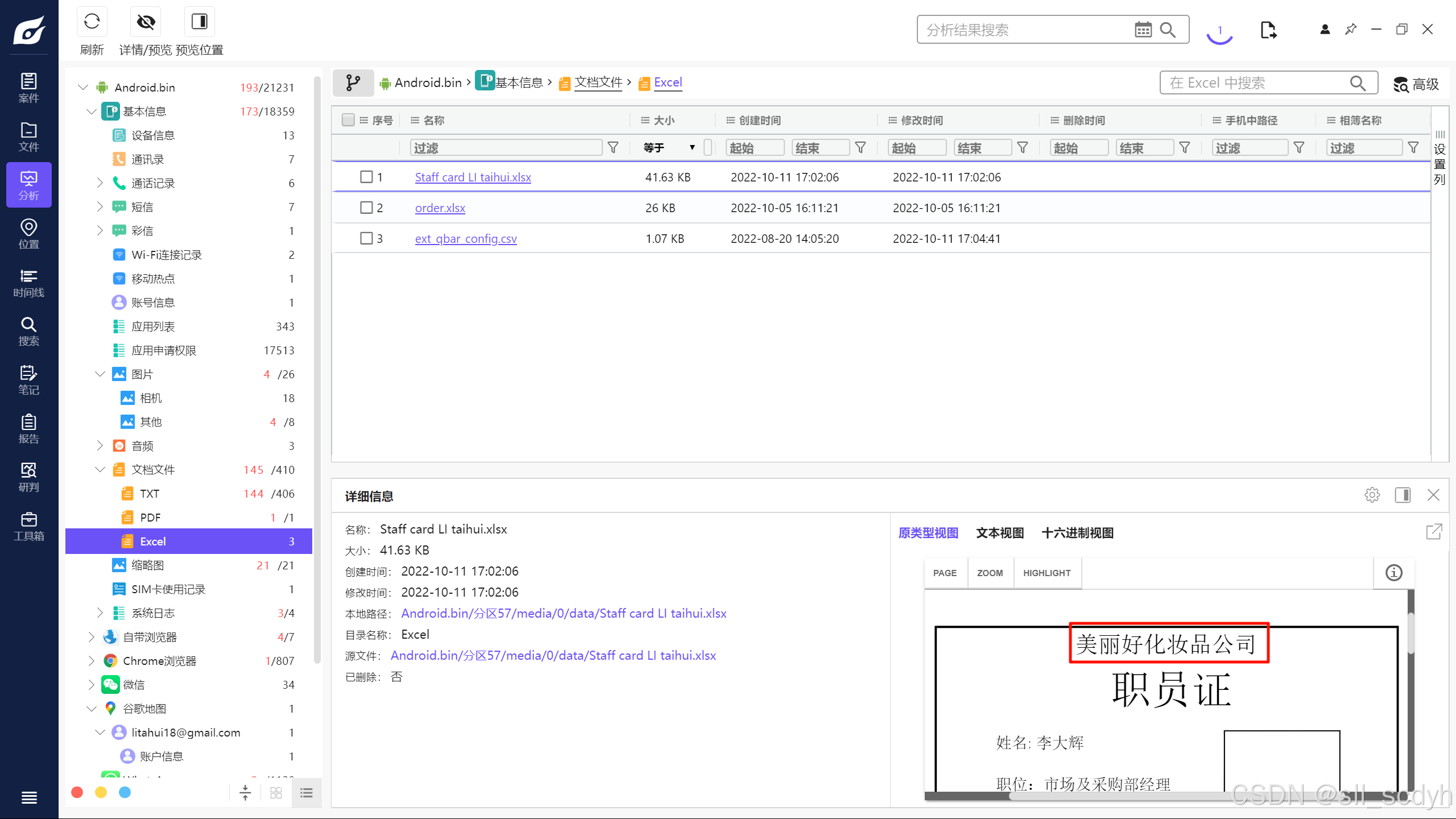Click the red color tag dot

[x=77, y=792]
